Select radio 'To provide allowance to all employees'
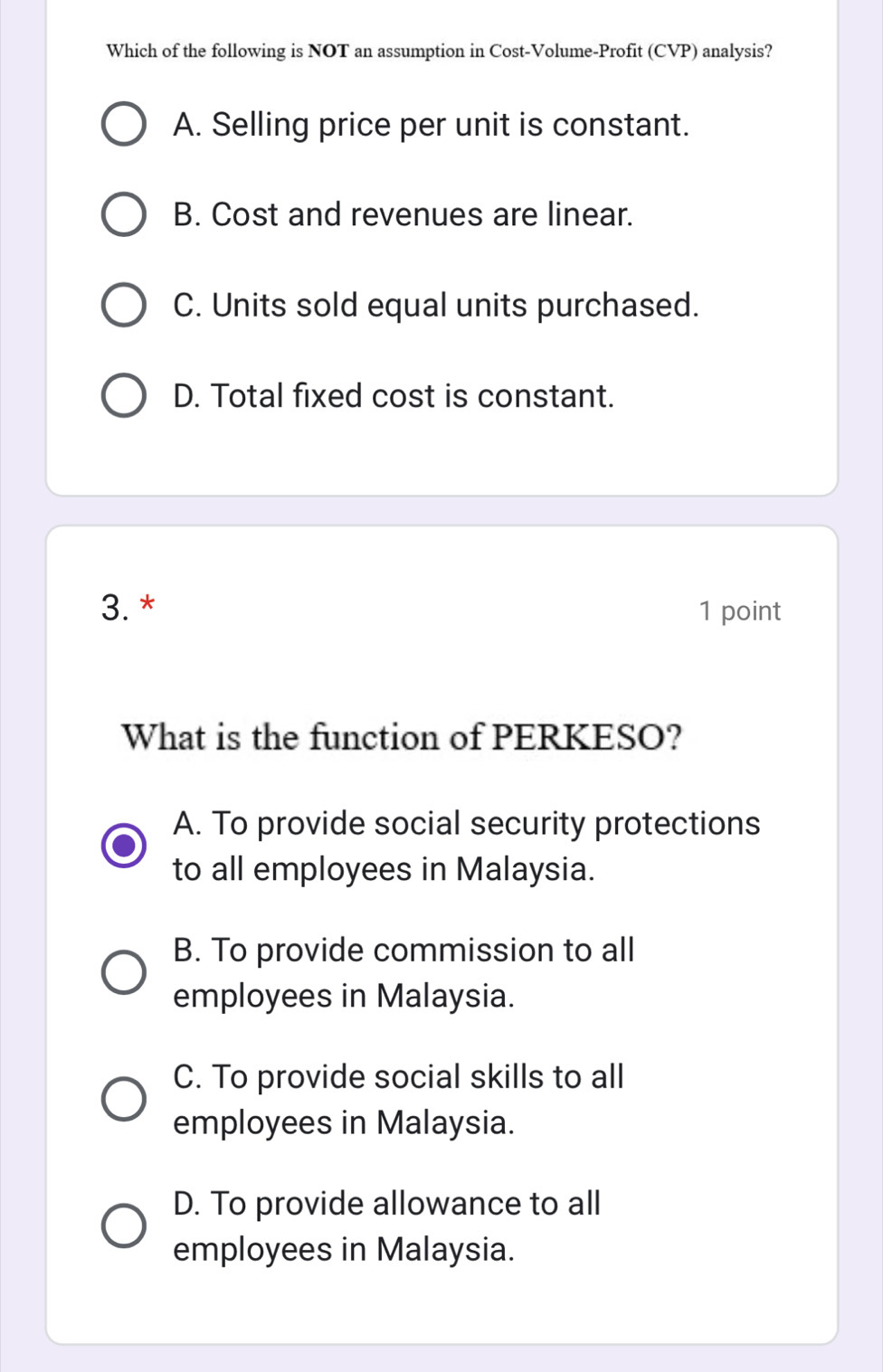This screenshot has height=1372, width=883. tap(123, 1226)
